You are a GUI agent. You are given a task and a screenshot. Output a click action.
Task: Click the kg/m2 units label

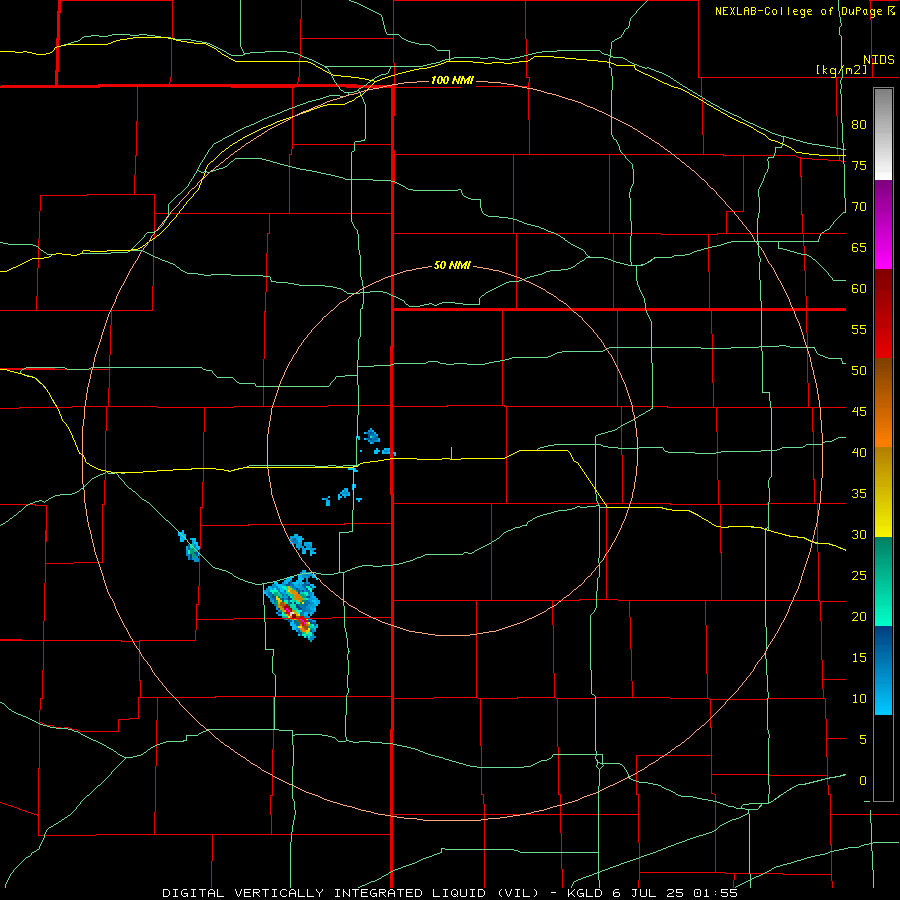[842, 70]
